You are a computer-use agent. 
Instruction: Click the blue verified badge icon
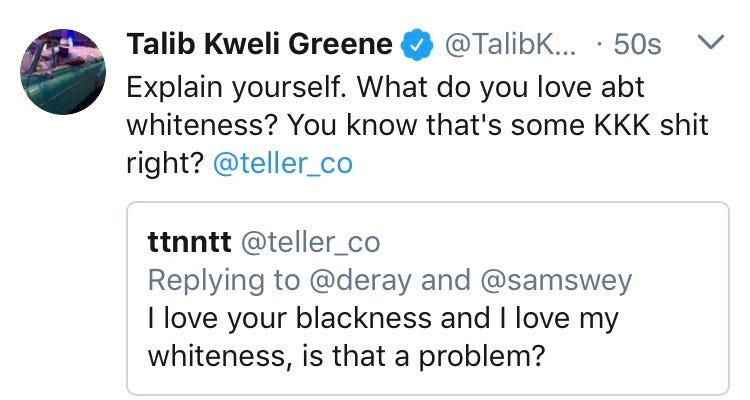coord(415,45)
